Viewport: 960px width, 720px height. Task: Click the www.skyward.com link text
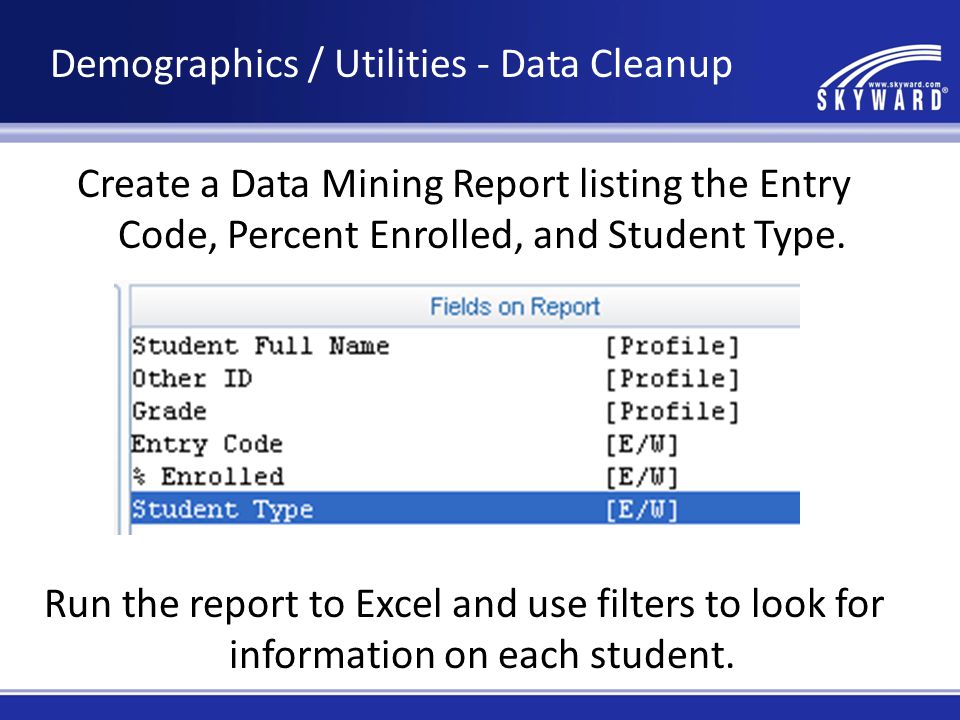pos(904,84)
